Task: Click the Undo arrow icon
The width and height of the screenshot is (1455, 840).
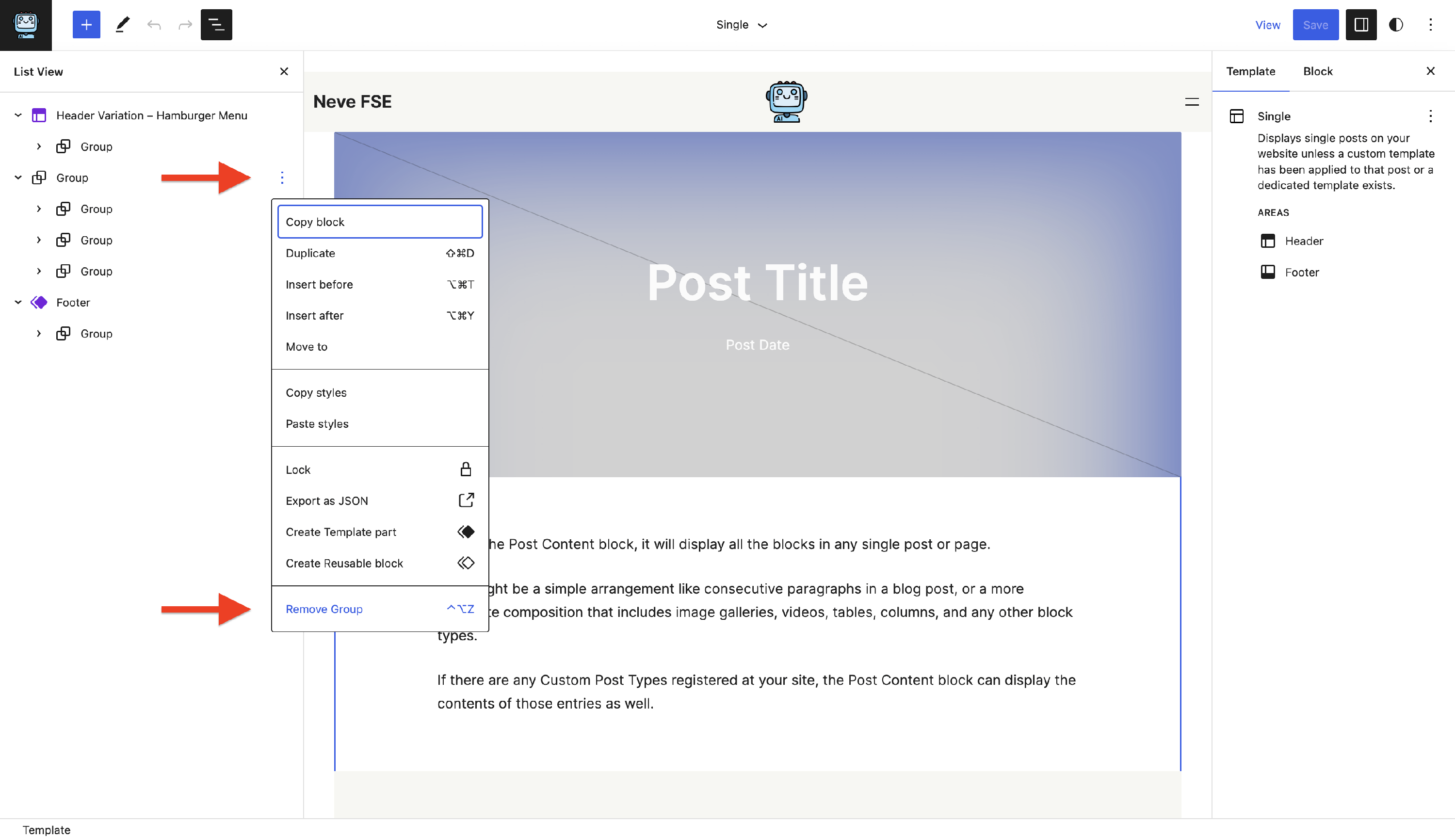Action: tap(153, 25)
